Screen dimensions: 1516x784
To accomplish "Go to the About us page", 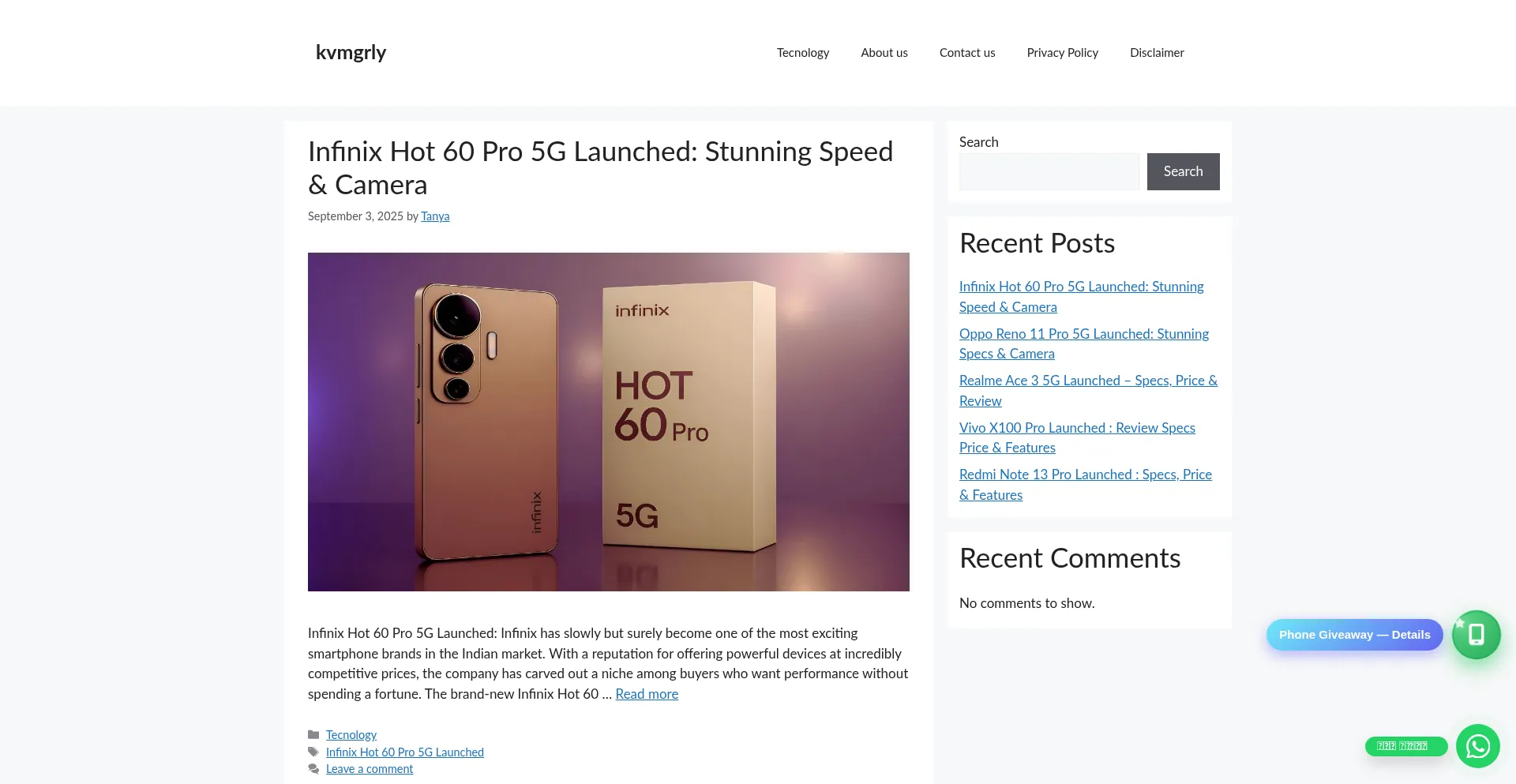I will pos(884,53).
